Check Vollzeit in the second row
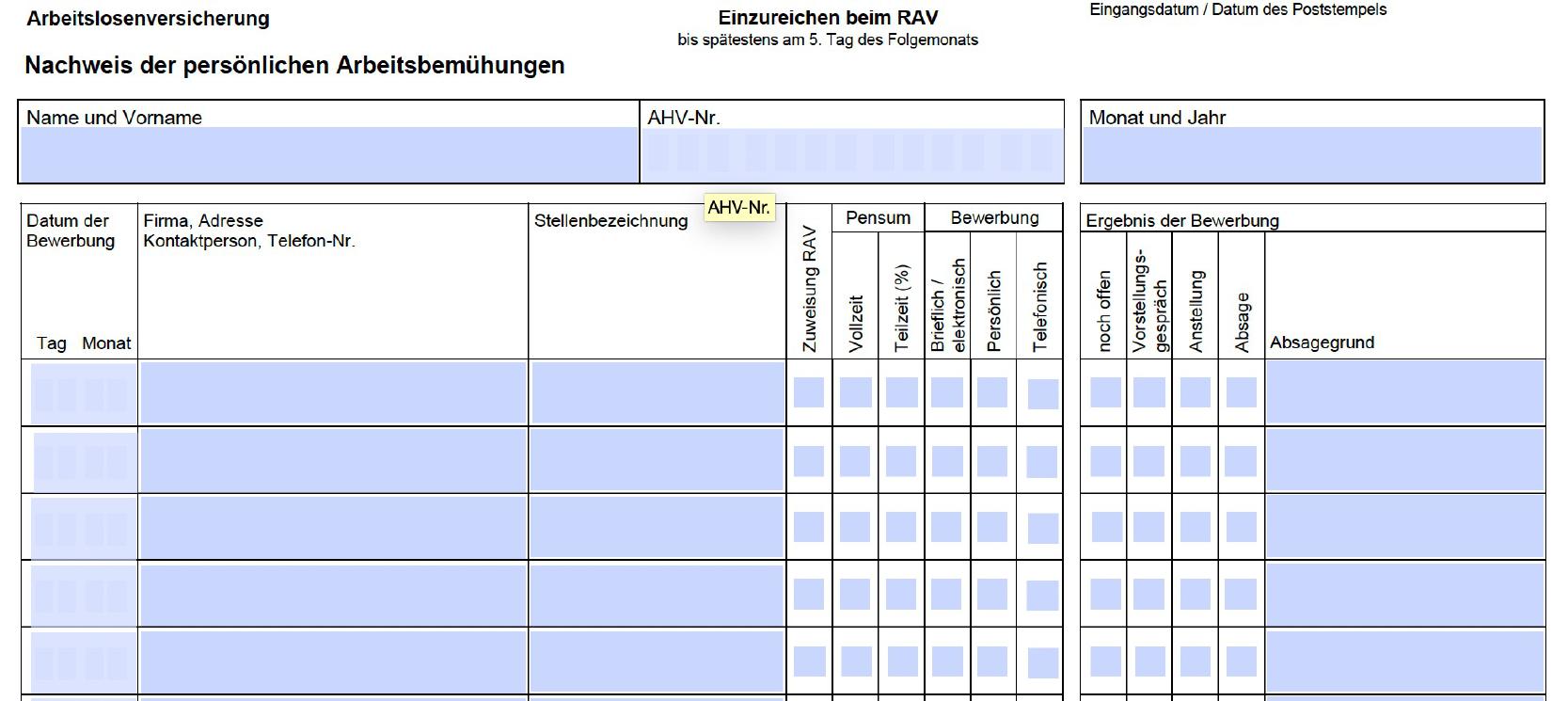Screen dimensions: 1568x701 point(855,461)
